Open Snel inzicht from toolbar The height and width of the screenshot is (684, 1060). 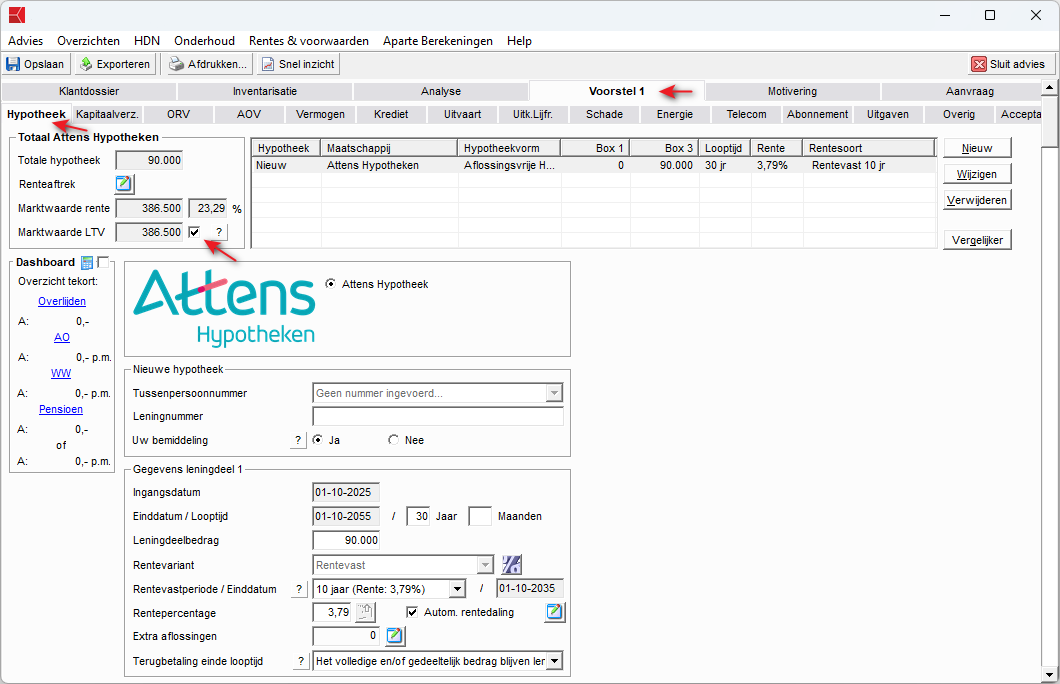pyautogui.click(x=298, y=64)
